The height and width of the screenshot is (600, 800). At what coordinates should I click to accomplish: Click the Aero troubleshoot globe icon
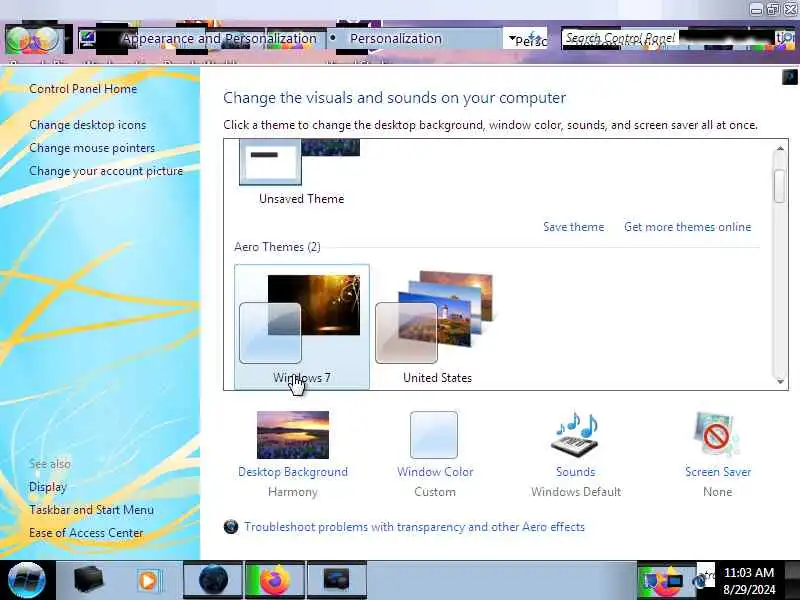[x=231, y=527]
